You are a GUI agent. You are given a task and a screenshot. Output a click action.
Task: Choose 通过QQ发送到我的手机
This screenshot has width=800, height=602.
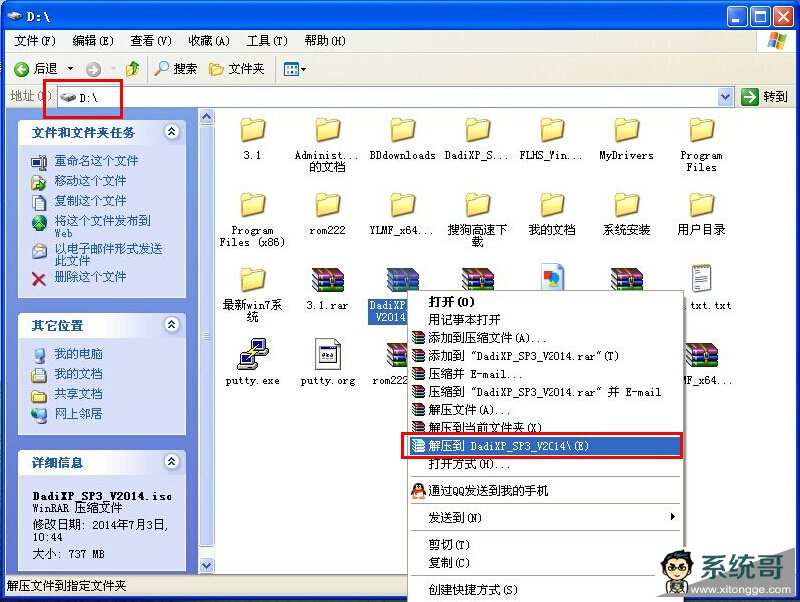[546, 491]
